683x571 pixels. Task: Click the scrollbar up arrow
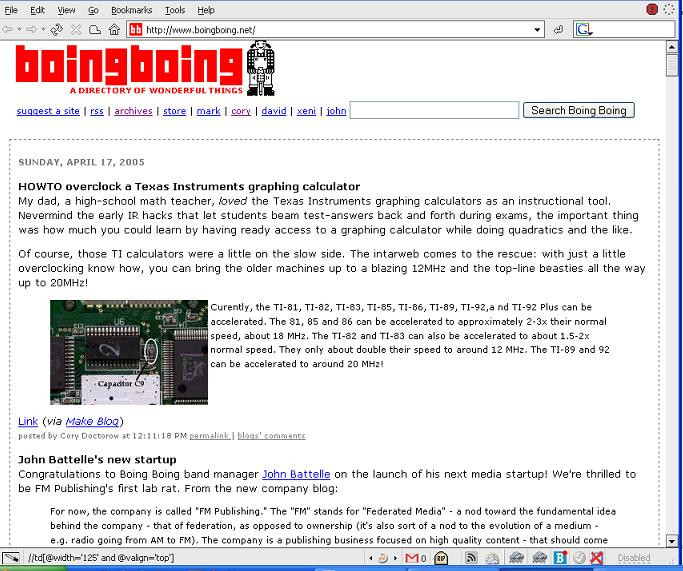pos(672,47)
